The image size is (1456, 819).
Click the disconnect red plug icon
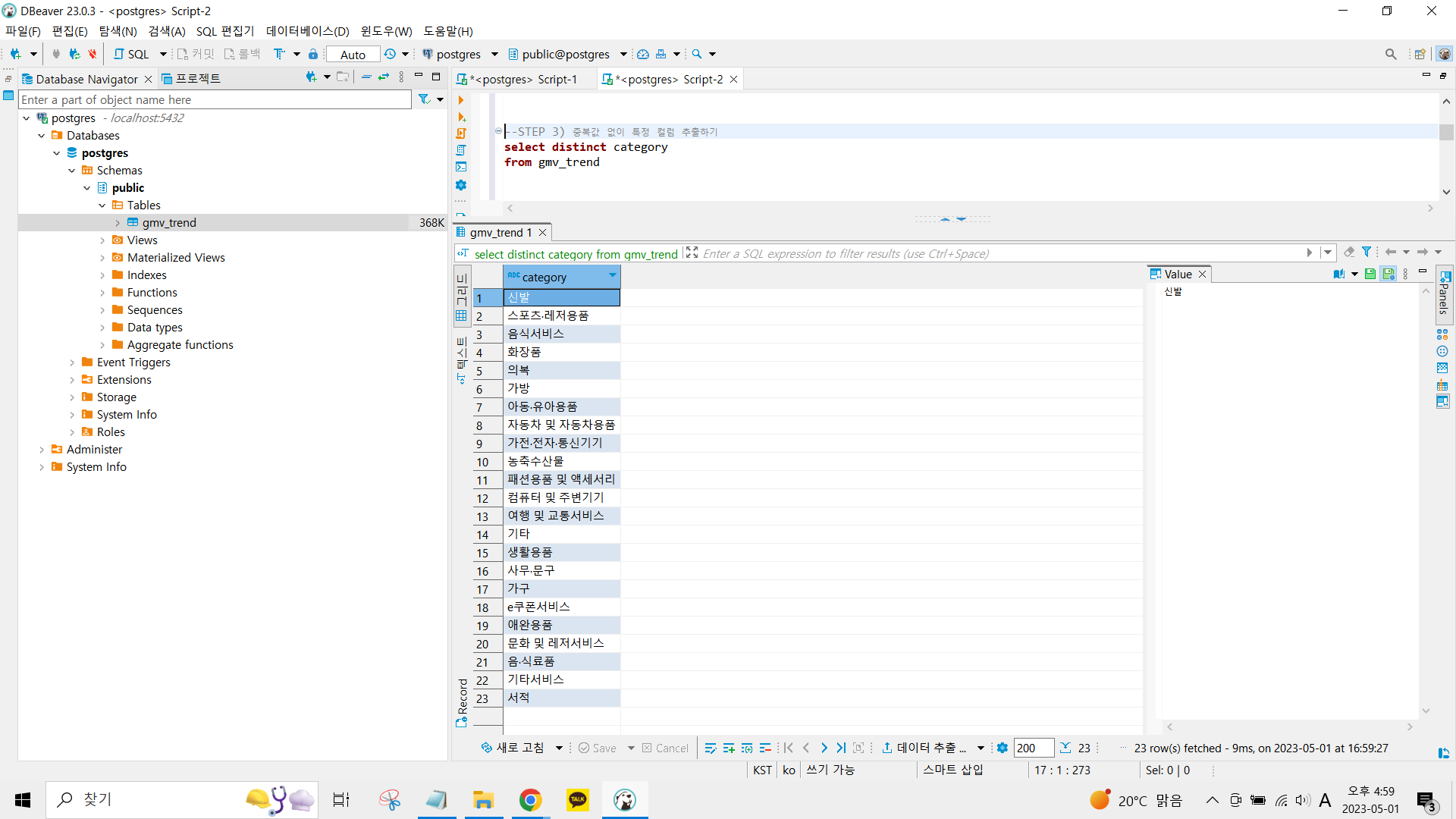tap(92, 54)
